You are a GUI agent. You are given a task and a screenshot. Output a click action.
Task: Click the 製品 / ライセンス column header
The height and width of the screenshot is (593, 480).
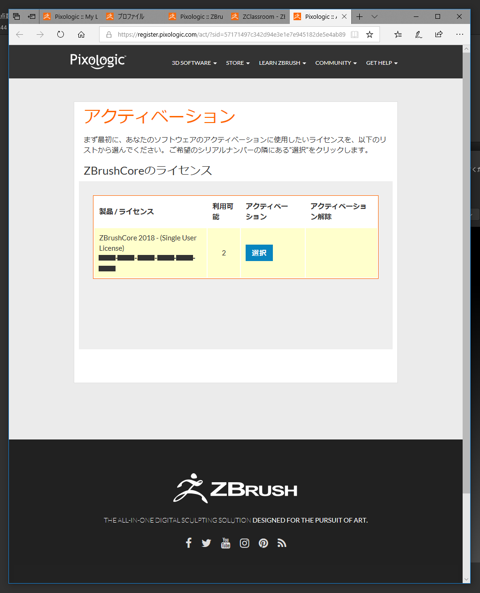click(126, 211)
